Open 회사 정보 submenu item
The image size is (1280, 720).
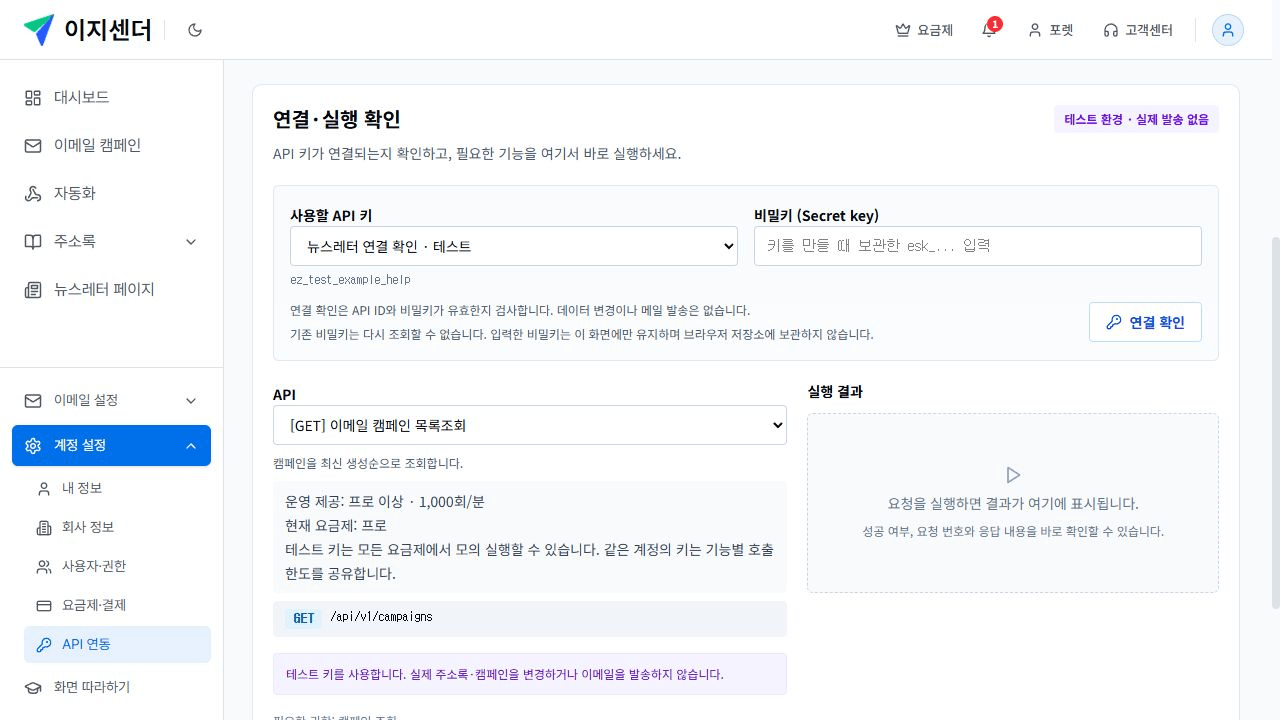coord(117,527)
